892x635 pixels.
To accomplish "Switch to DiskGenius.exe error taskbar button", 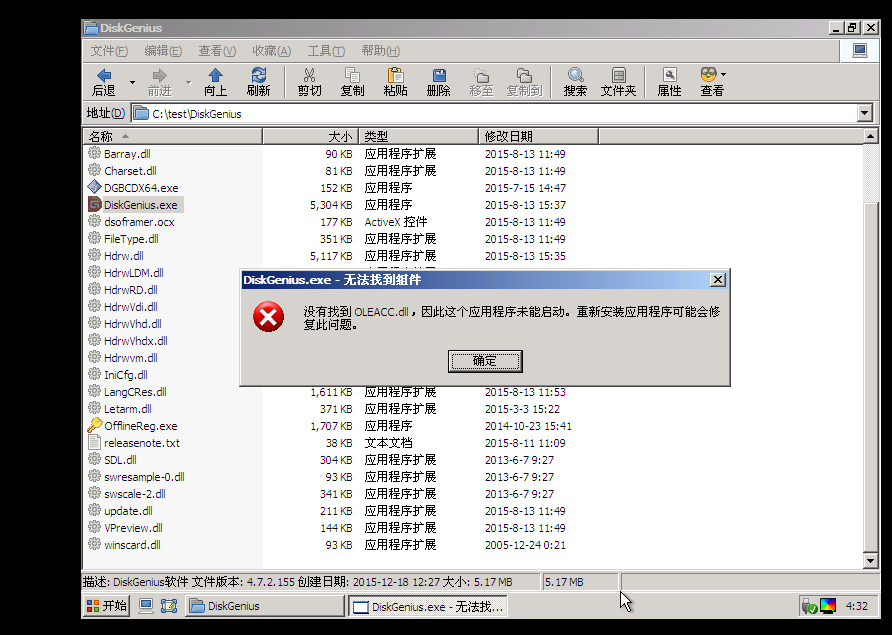I will (x=427, y=607).
